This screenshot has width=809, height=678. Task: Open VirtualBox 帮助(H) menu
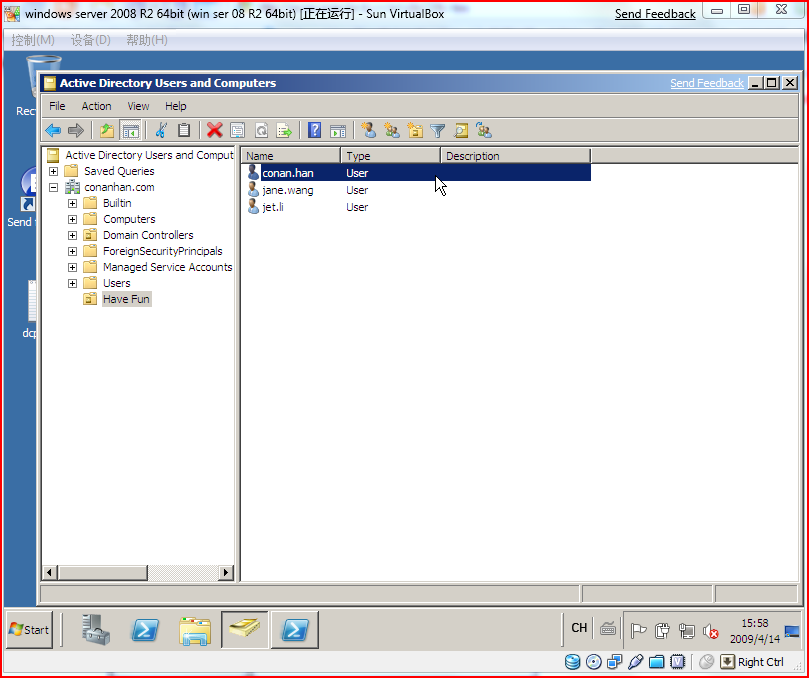coord(147,40)
